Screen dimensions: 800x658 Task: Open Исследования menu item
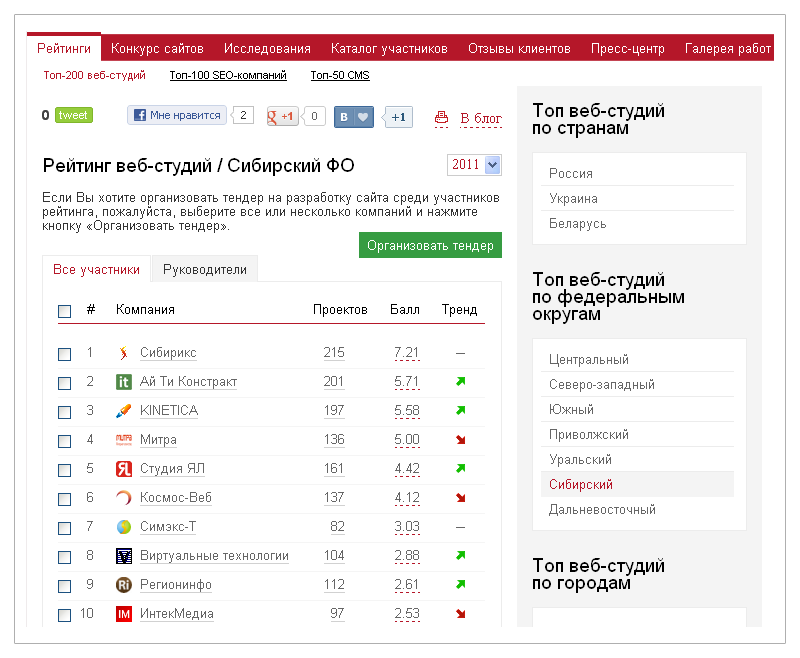click(x=267, y=48)
